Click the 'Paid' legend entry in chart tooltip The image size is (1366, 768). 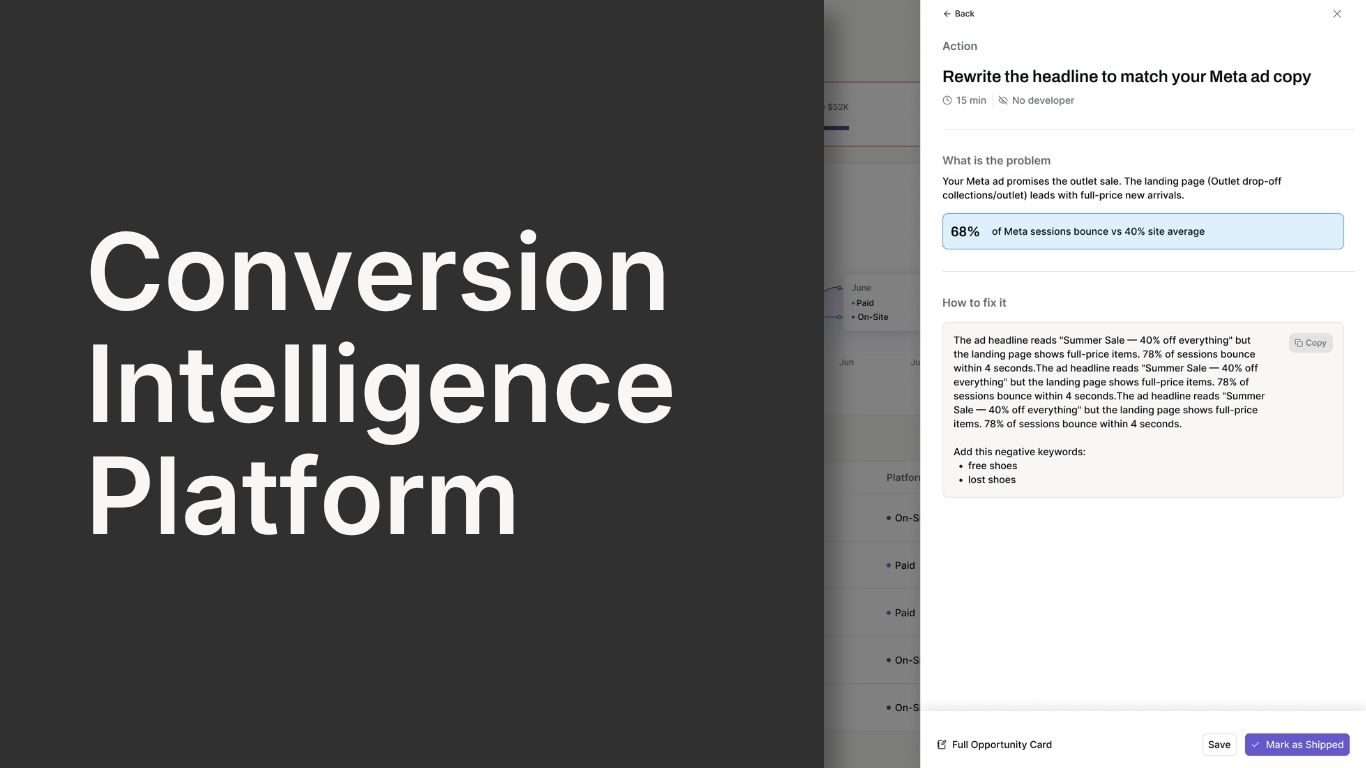click(864, 303)
